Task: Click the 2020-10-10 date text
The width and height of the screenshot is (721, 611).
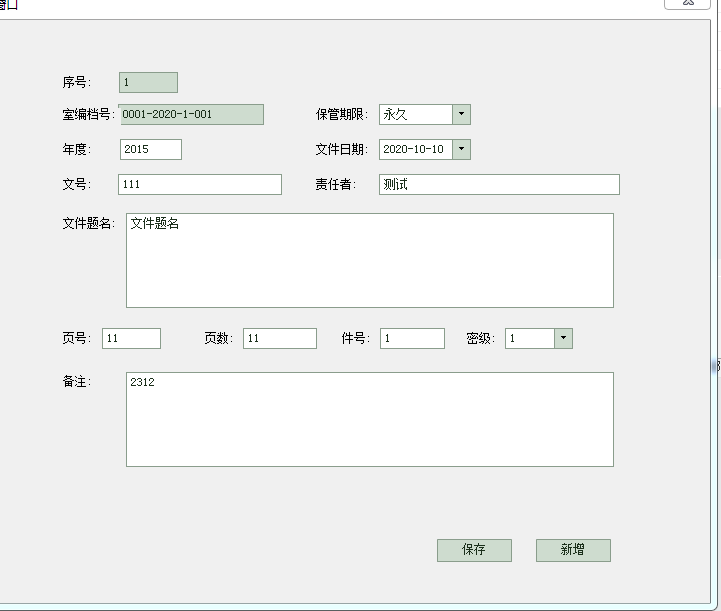Action: click(x=413, y=149)
